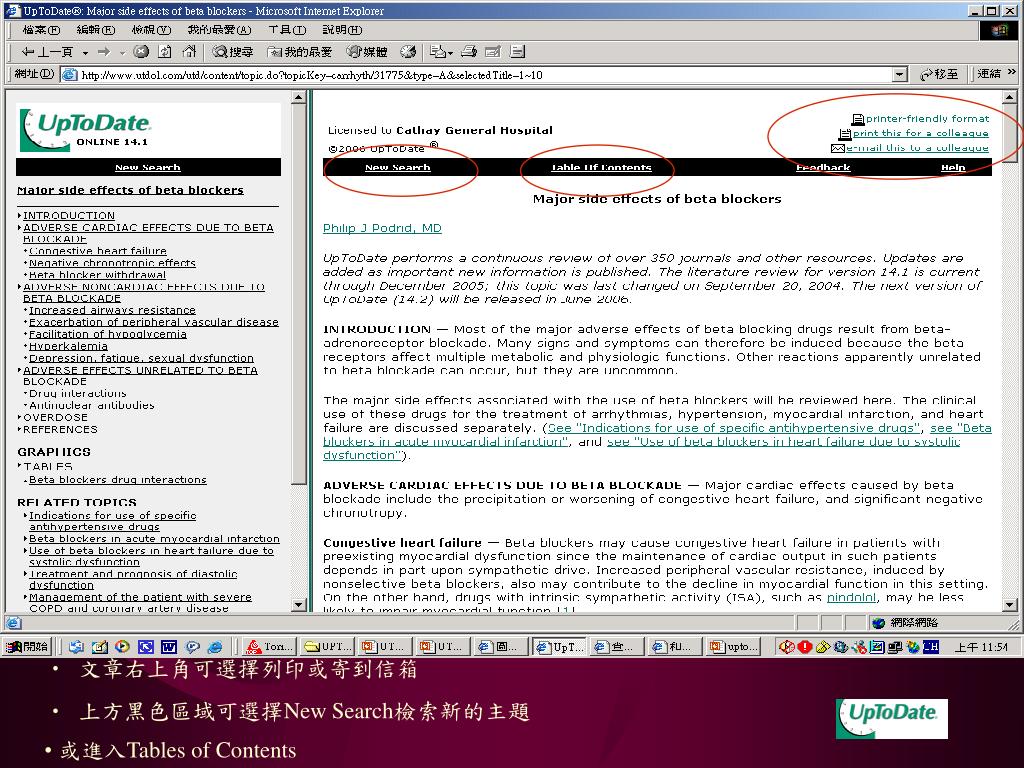The height and width of the screenshot is (768, 1024).
Task: Open Indications for use of specific antihypertensive drugs in article
Action: click(734, 428)
